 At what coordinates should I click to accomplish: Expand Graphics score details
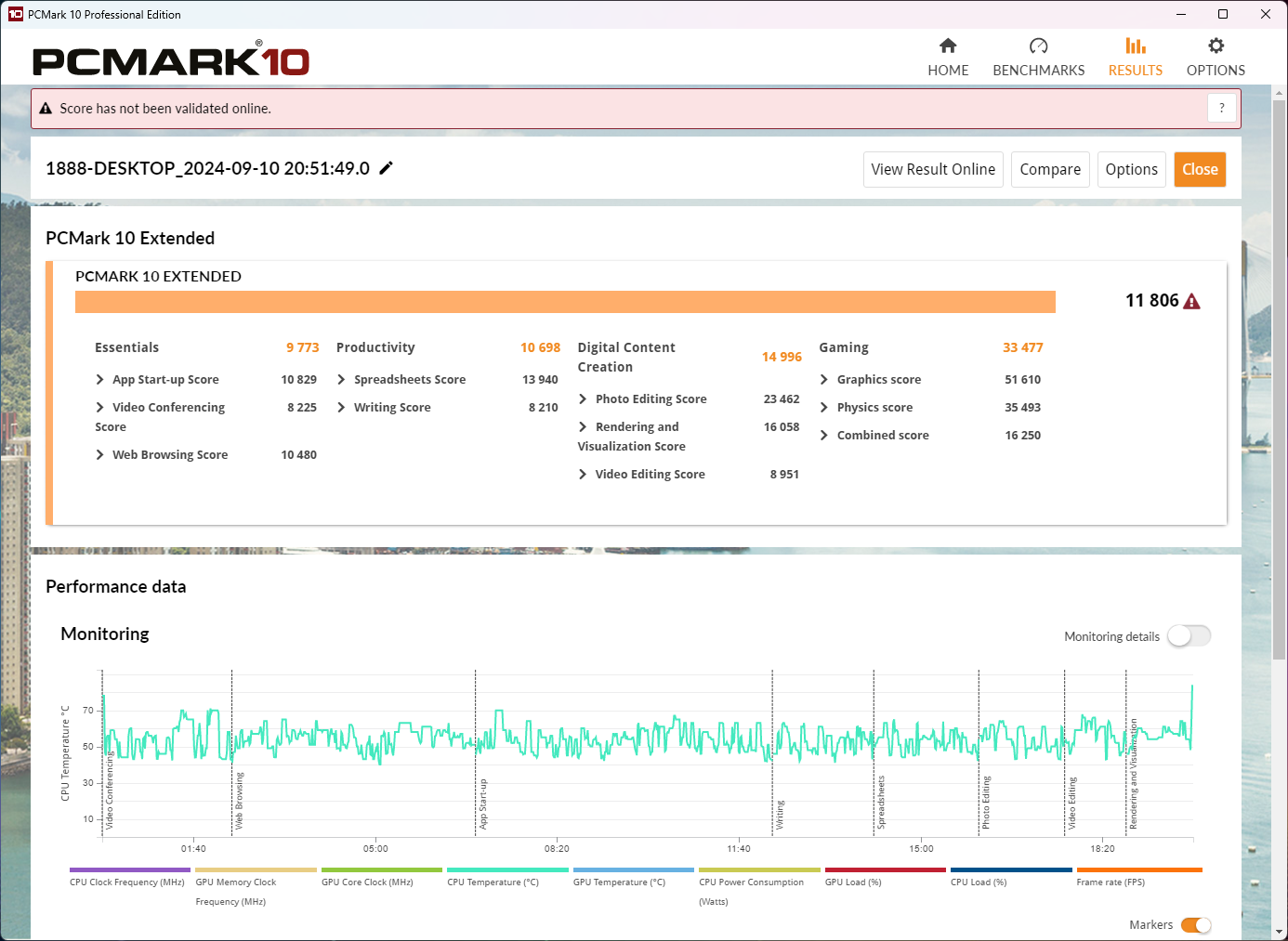tap(824, 379)
